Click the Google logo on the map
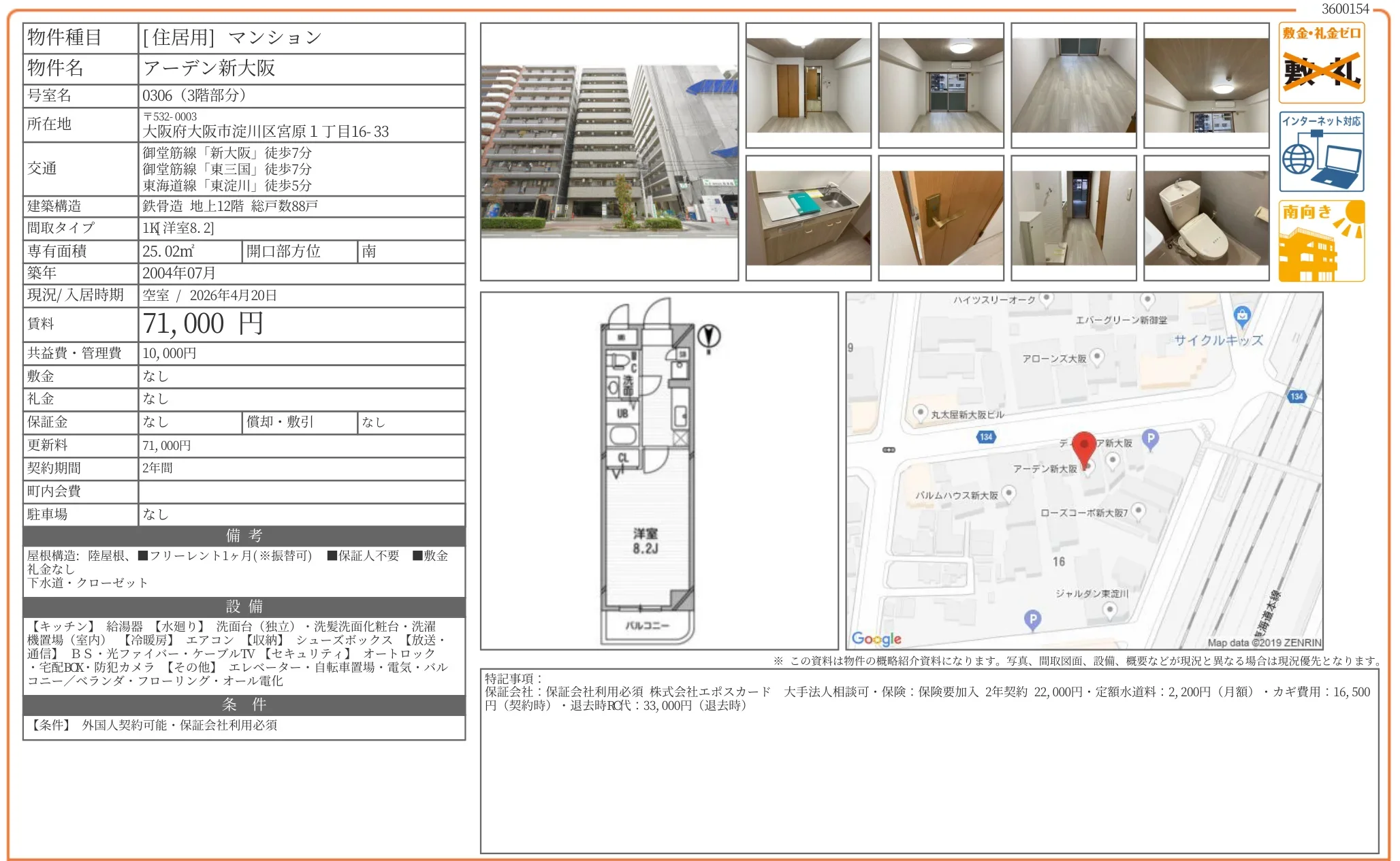The width and height of the screenshot is (1400, 861). [876, 638]
